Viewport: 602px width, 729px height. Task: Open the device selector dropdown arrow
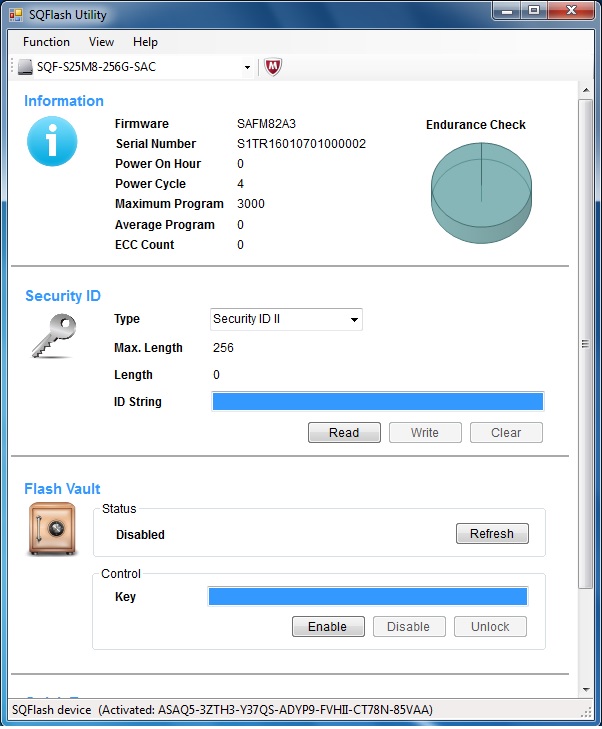(247, 67)
